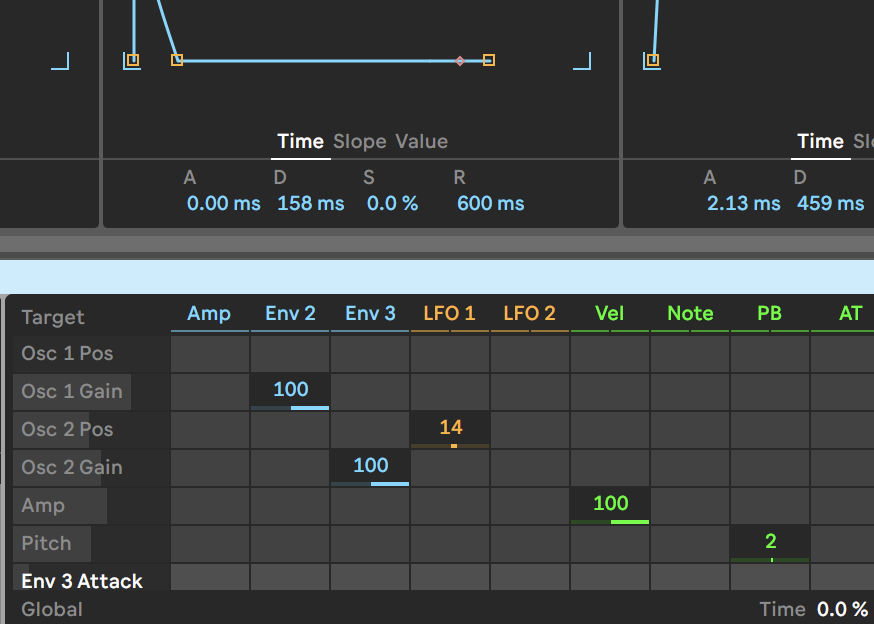Select the Slope tab in the middle envelope
Image resolution: width=874 pixels, height=624 pixels.
pos(359,141)
